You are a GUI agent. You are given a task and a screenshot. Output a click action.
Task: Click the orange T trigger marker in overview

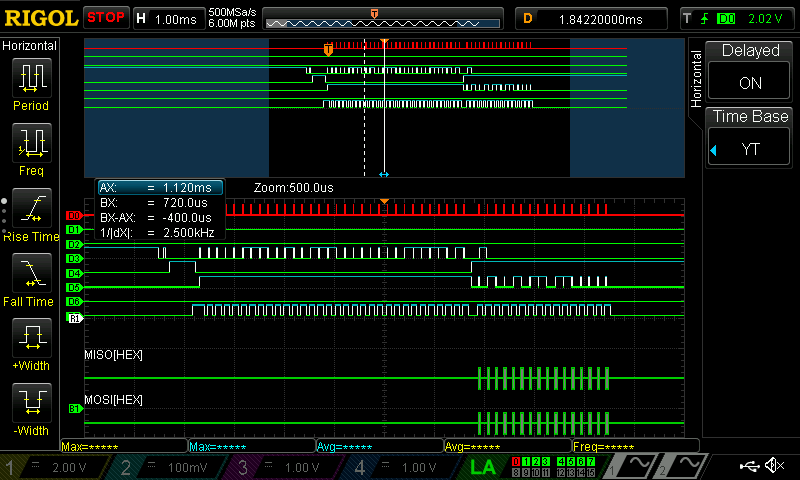[x=328, y=49]
